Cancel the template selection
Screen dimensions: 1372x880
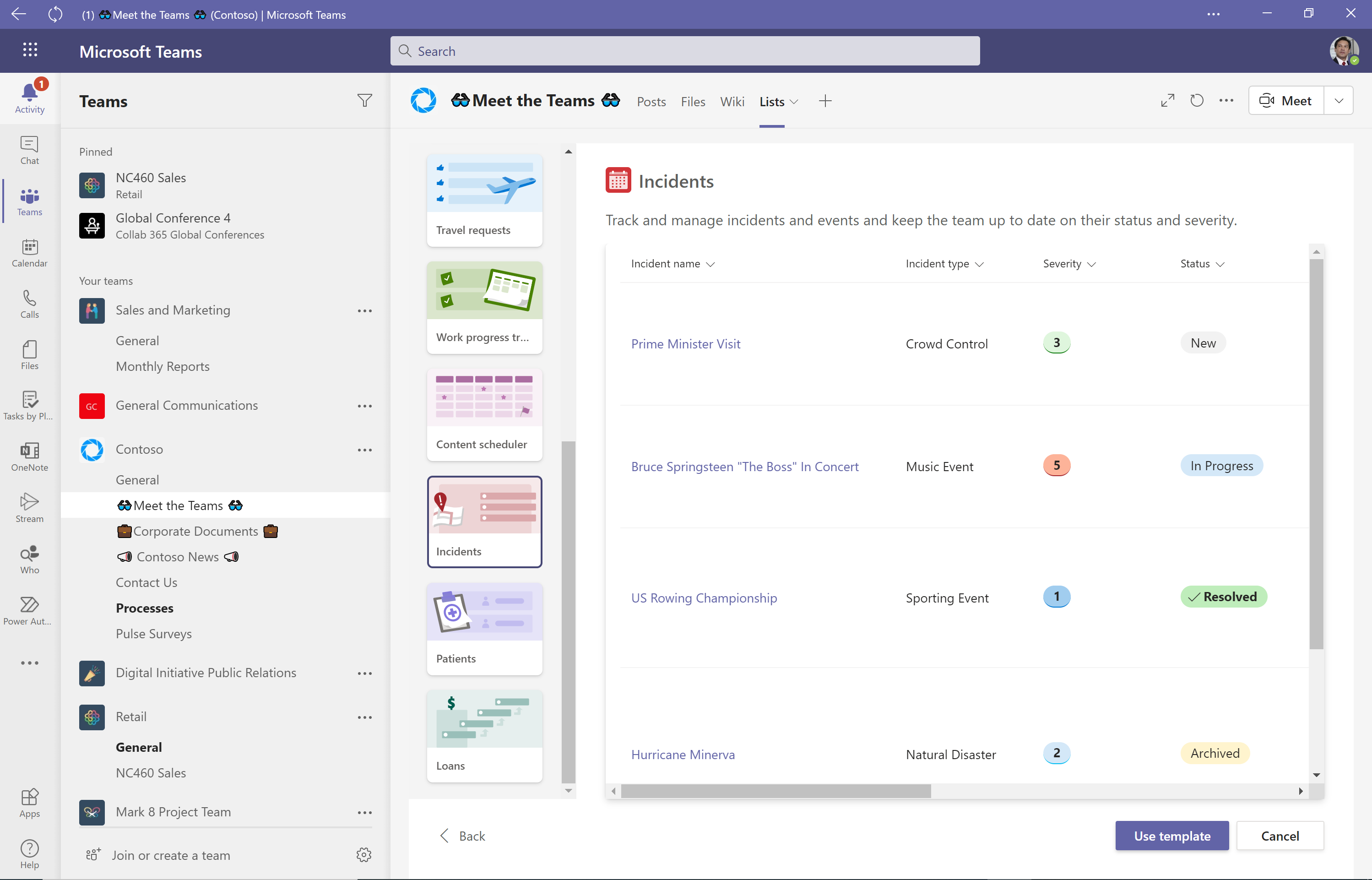pos(1280,836)
